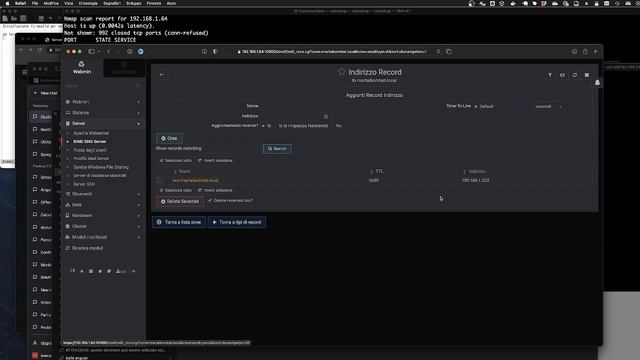Open Server SSH module

pyautogui.click(x=84, y=184)
